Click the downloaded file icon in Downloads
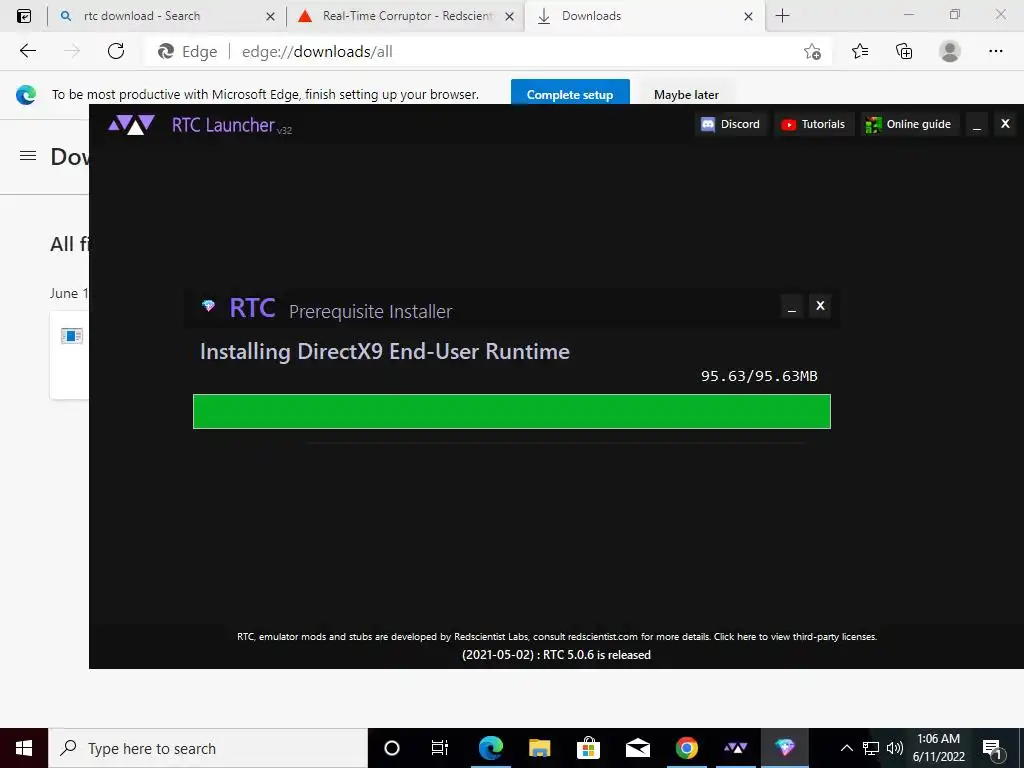The height and width of the screenshot is (768, 1024). pos(71,336)
